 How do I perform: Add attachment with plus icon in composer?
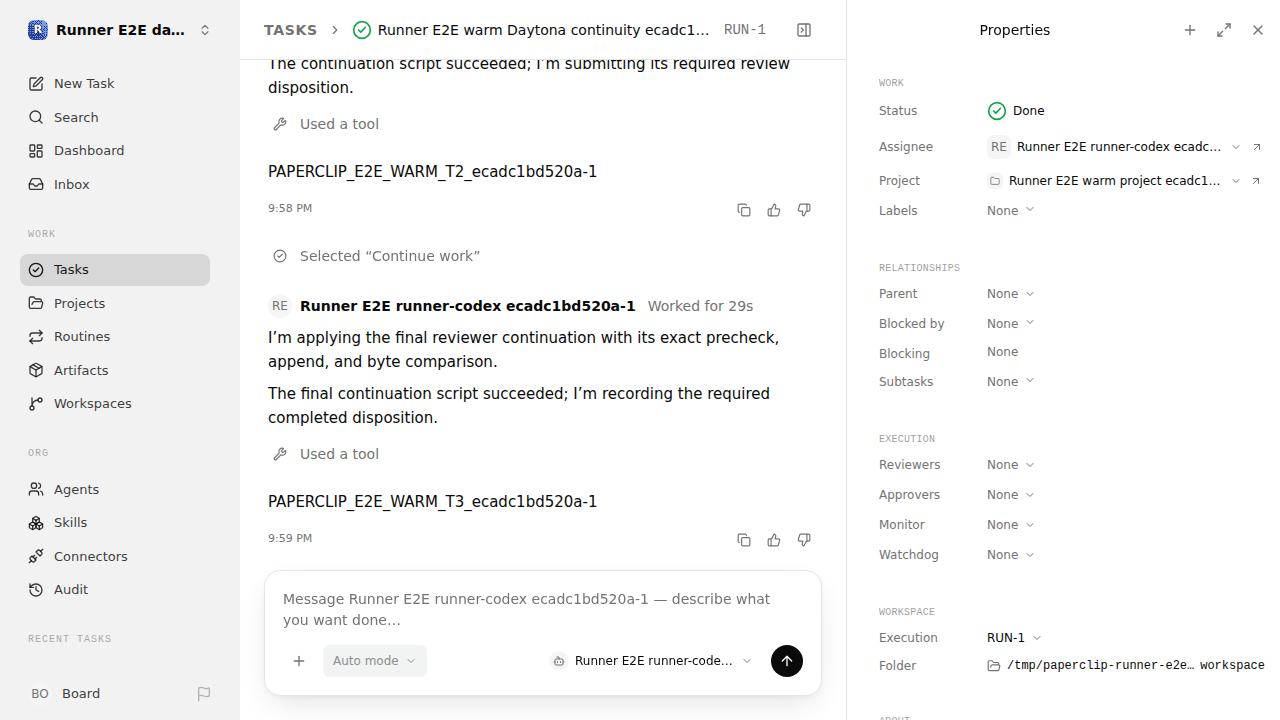pos(299,661)
